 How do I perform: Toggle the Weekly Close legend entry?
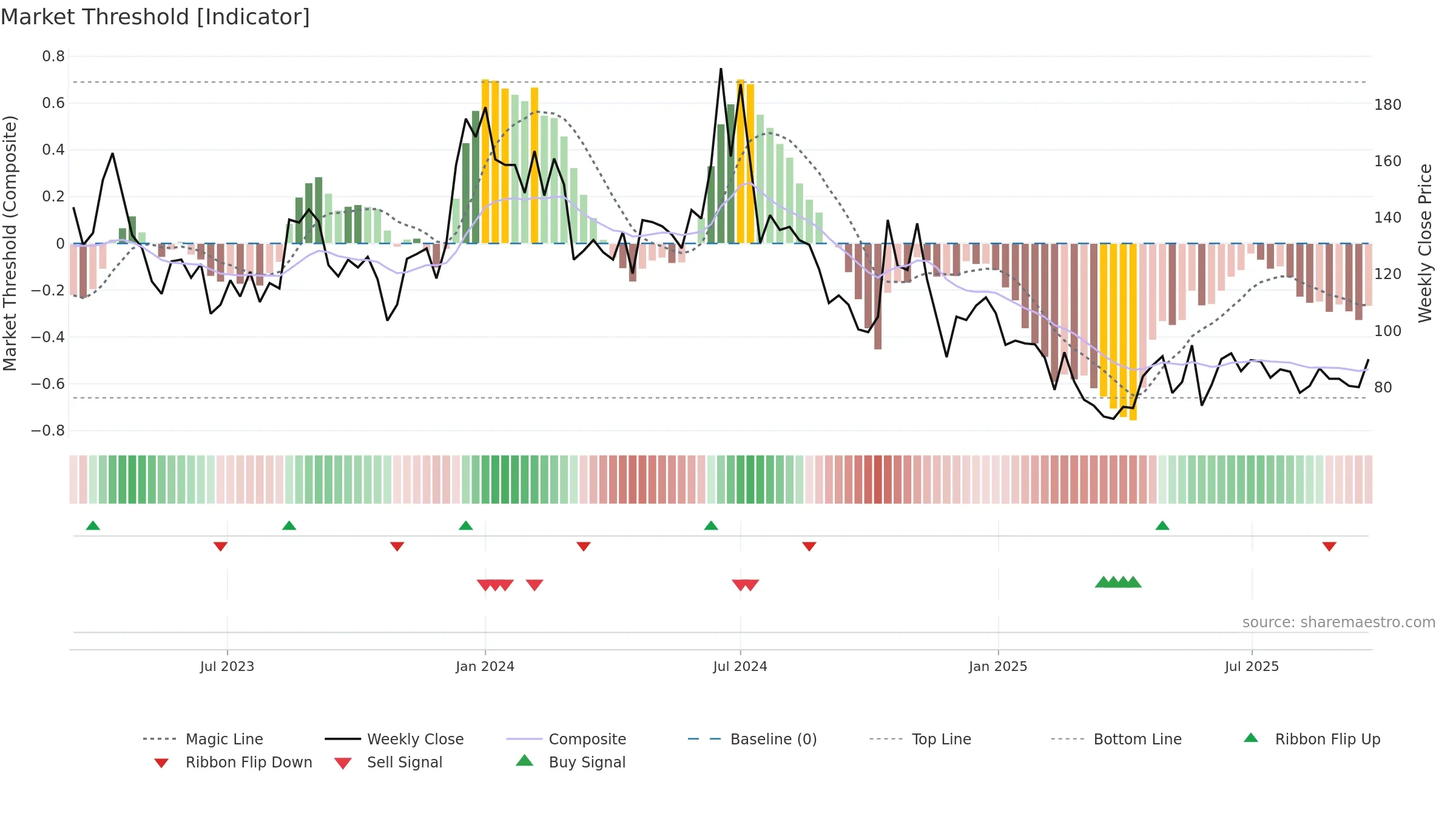coord(394,739)
